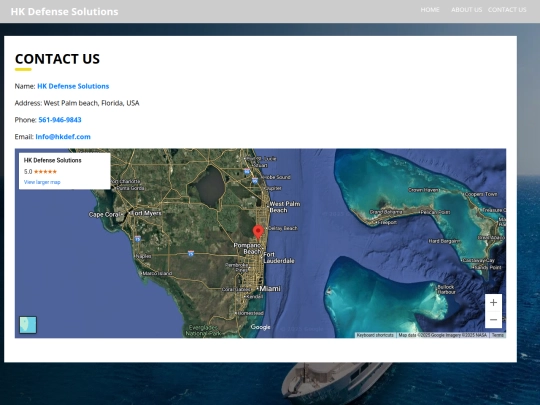Zoom in with the map plus button
Image resolution: width=540 pixels, height=405 pixels.
coord(493,302)
